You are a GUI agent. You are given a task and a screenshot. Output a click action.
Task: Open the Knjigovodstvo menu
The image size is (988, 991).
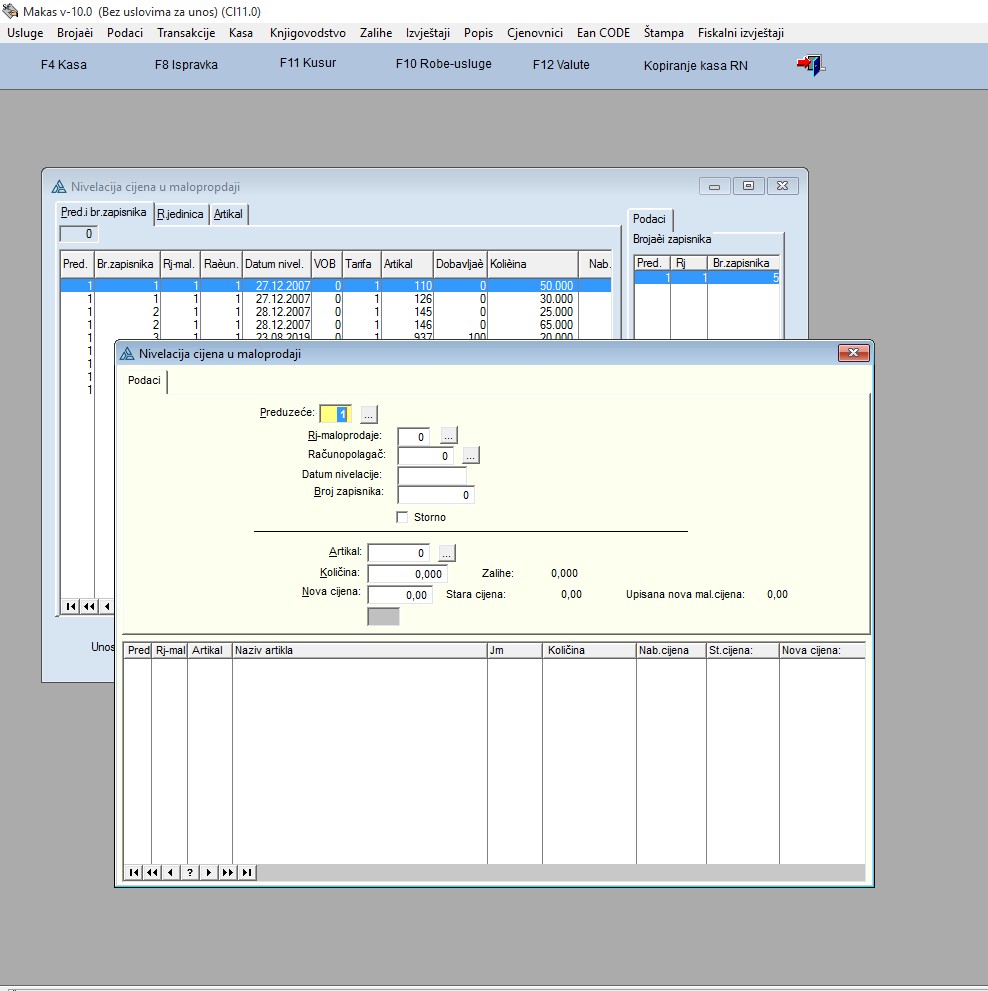(x=307, y=33)
